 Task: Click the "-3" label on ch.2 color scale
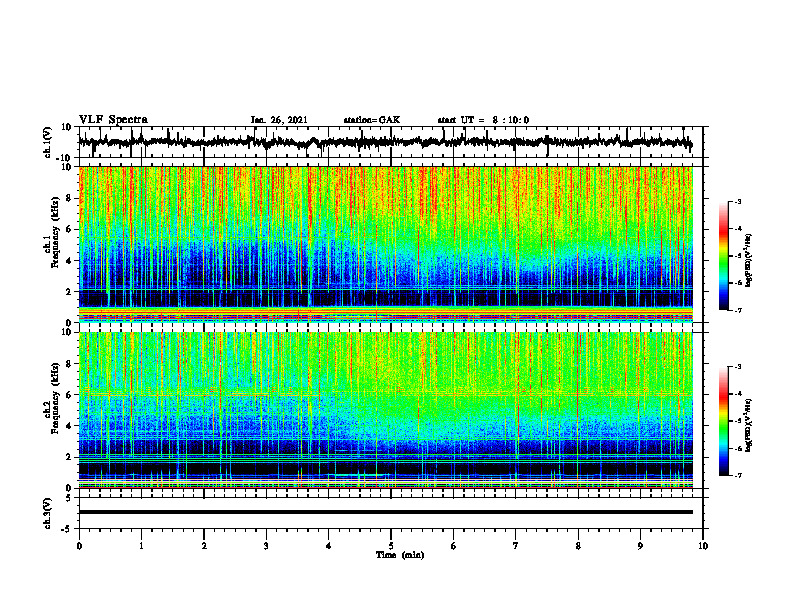[x=737, y=367]
